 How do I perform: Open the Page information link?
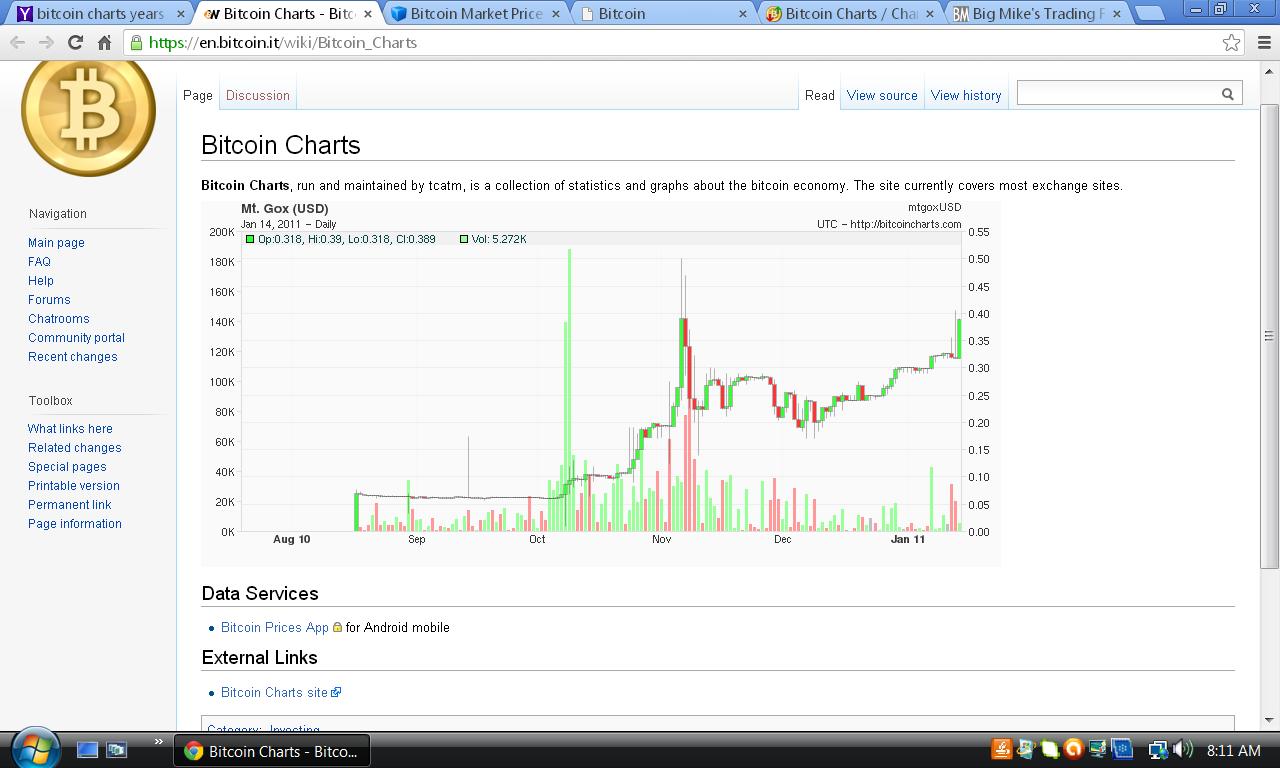(75, 524)
